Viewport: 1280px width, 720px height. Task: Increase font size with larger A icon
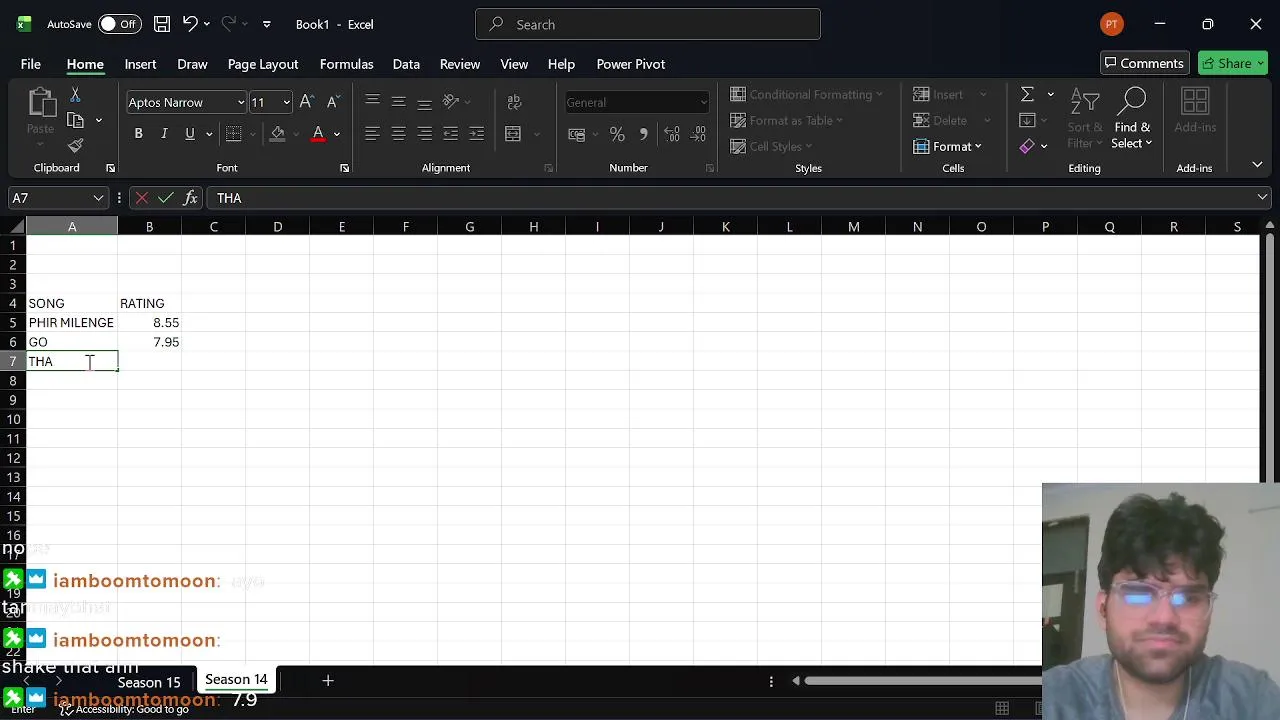(x=307, y=102)
